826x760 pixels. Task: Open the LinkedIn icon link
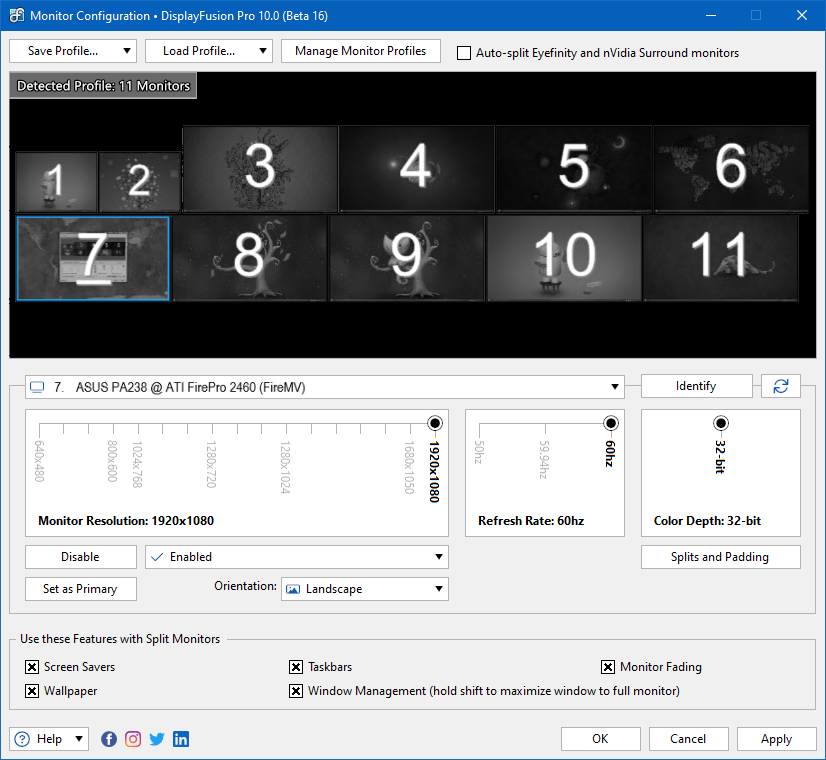(x=181, y=739)
